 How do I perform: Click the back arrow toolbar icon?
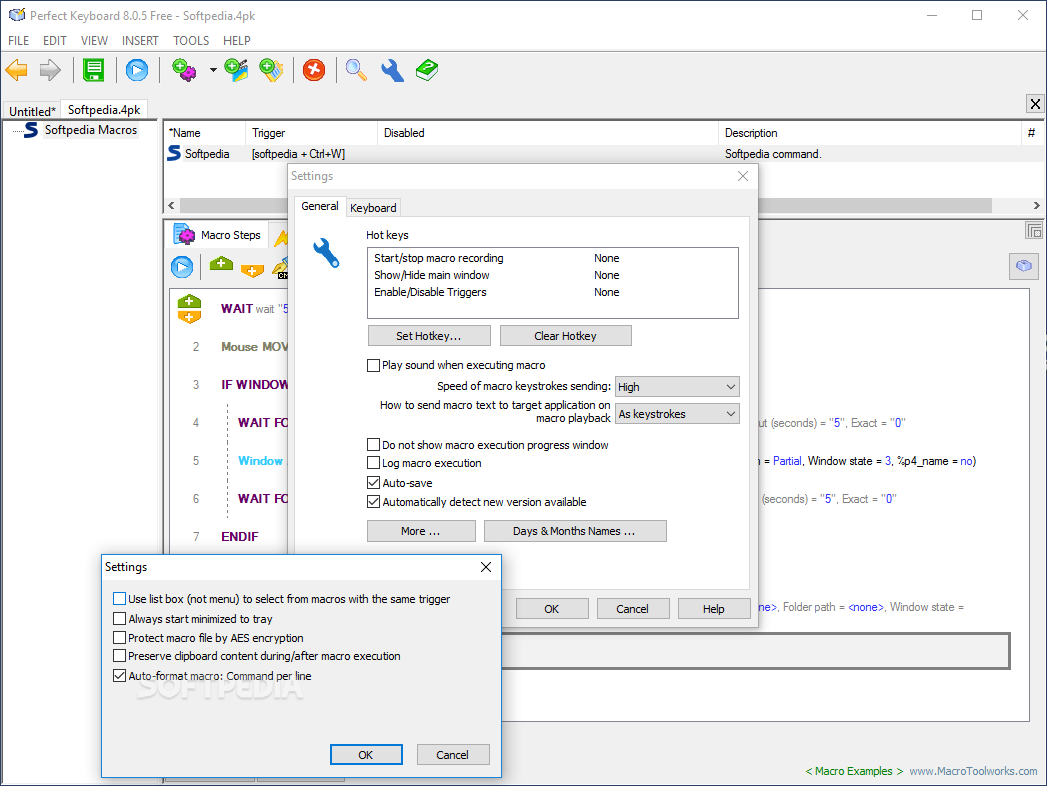pyautogui.click(x=16, y=70)
